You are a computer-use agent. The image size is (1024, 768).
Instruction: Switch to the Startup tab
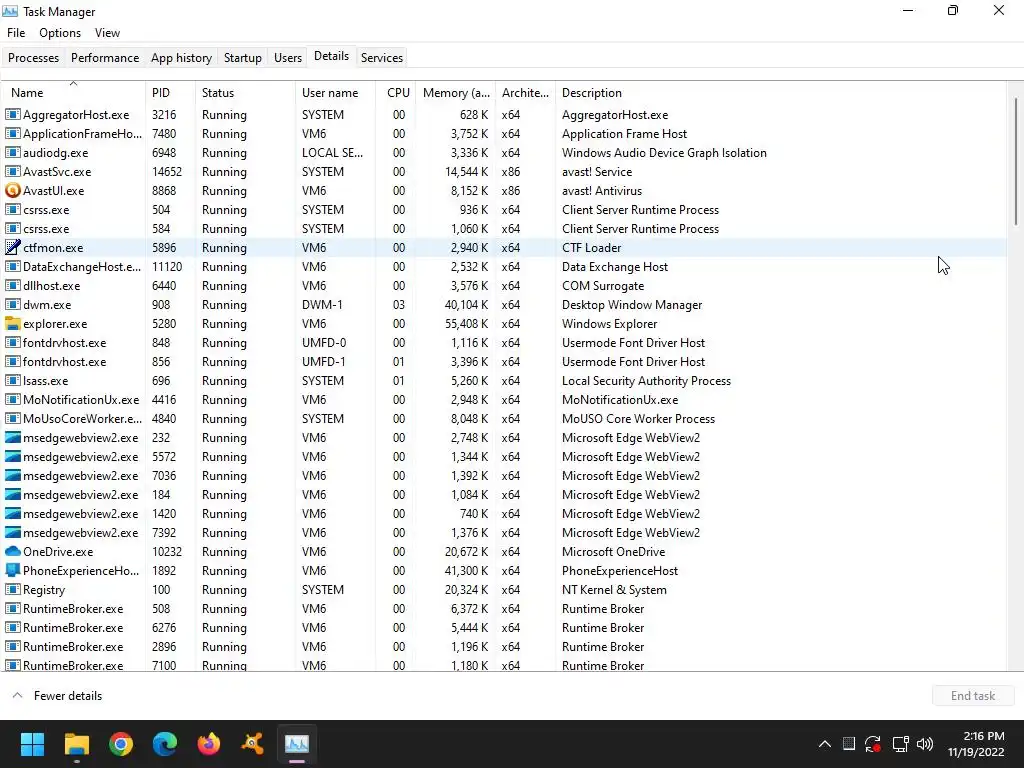243,57
